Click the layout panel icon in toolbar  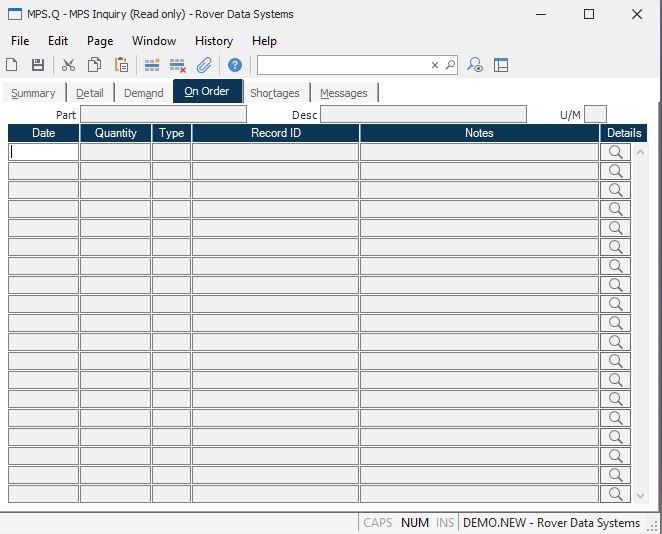pyautogui.click(x=501, y=65)
